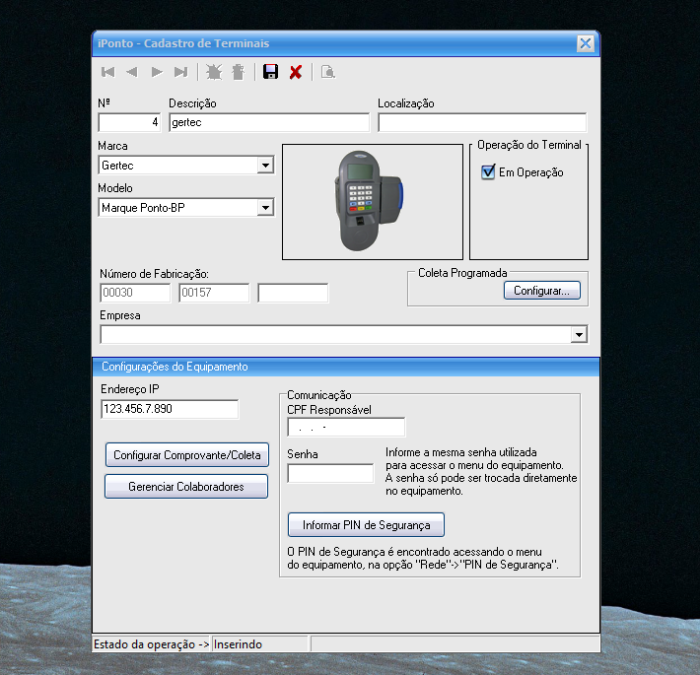Screen dimensions: 700x675
Task: Cancel changes with red X icon
Action: pos(296,72)
